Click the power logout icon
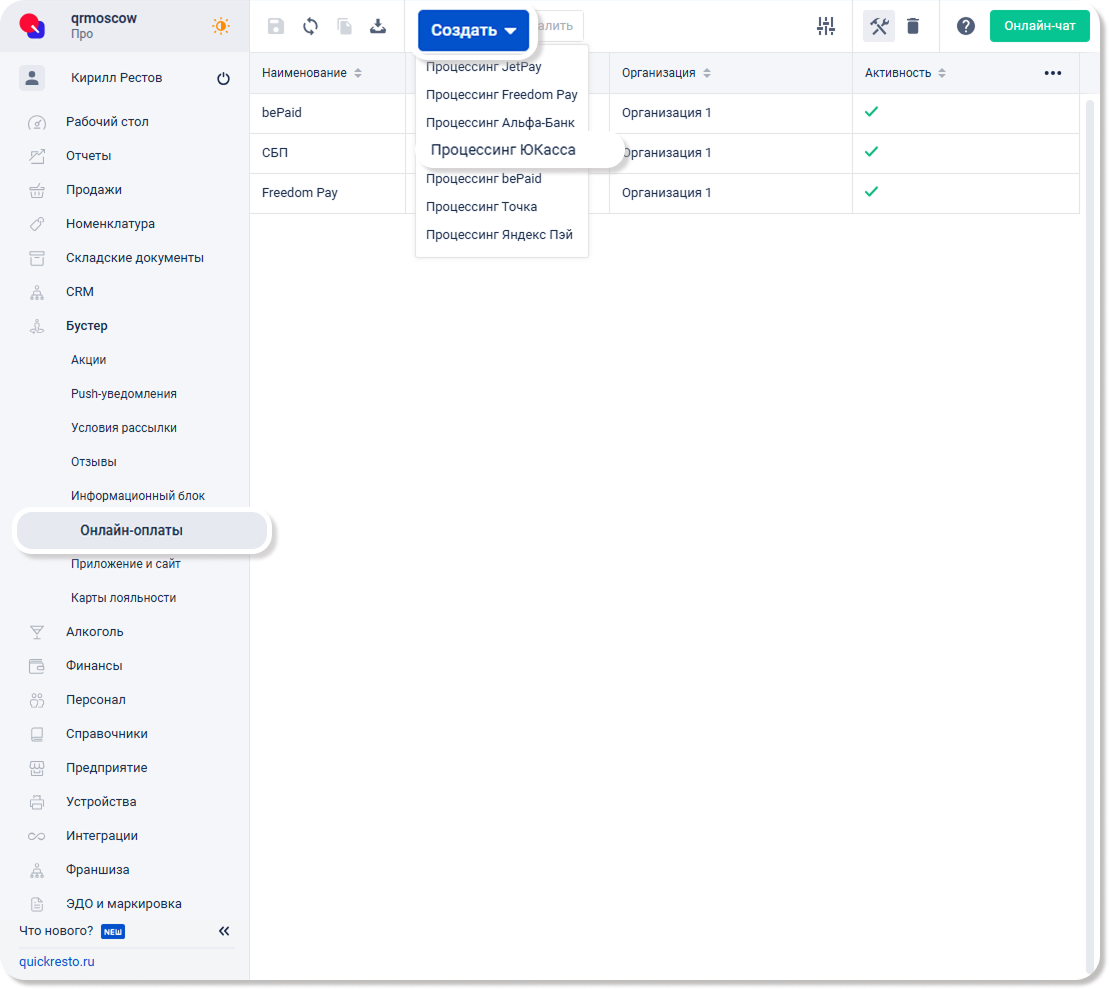This screenshot has height=989, width=1109. pyautogui.click(x=223, y=79)
